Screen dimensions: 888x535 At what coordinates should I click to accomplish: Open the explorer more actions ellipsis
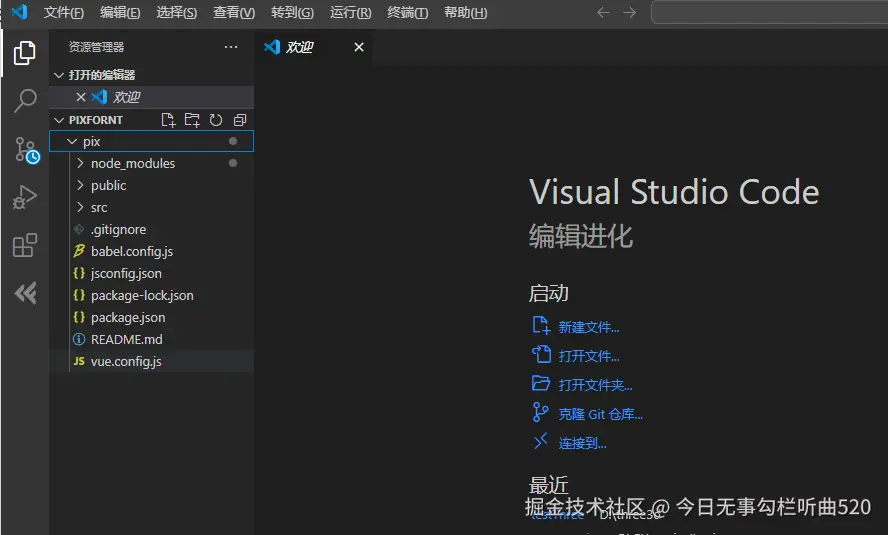pyautogui.click(x=230, y=47)
